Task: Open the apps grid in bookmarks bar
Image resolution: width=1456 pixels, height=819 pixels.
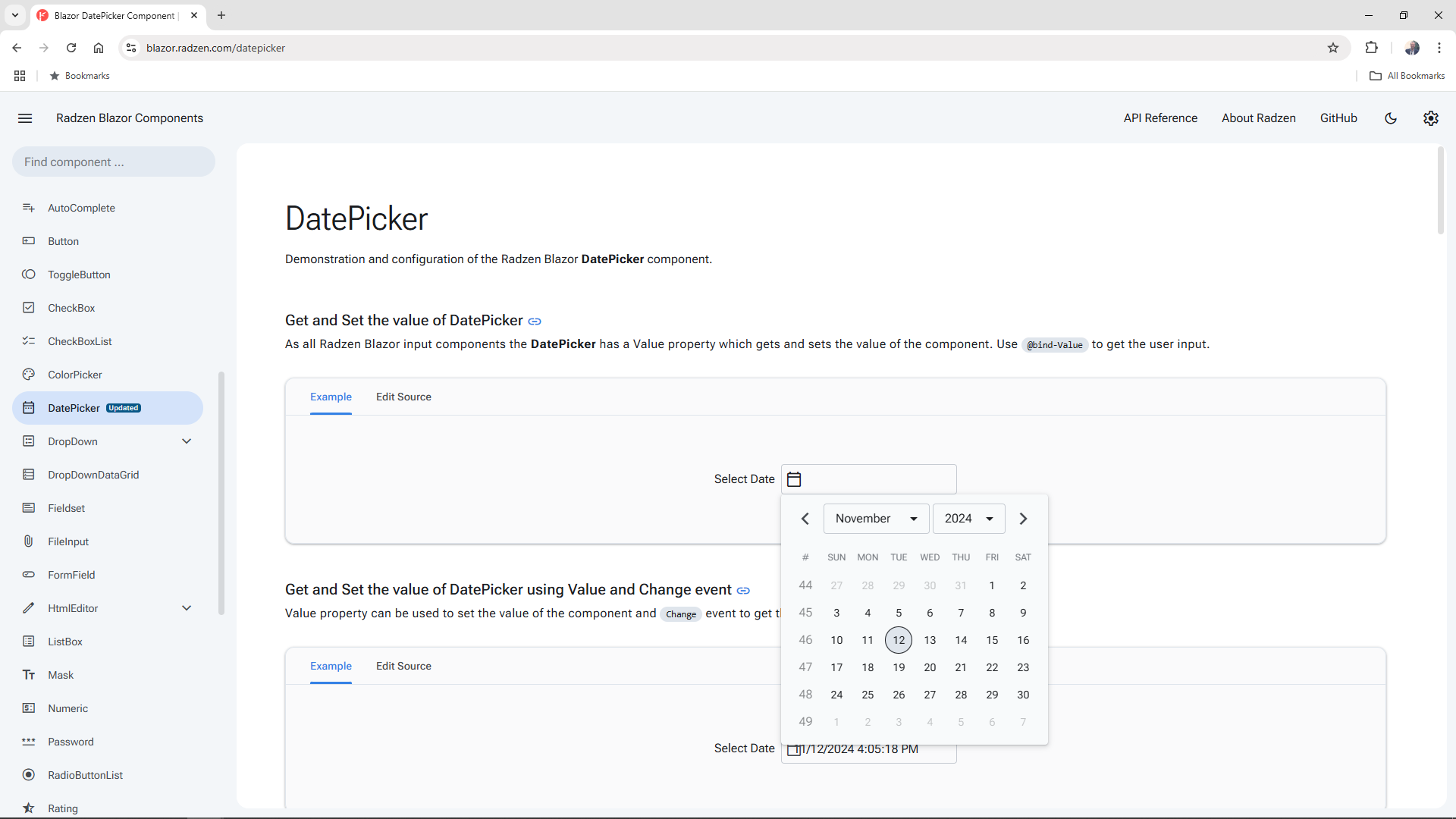Action: click(x=20, y=76)
